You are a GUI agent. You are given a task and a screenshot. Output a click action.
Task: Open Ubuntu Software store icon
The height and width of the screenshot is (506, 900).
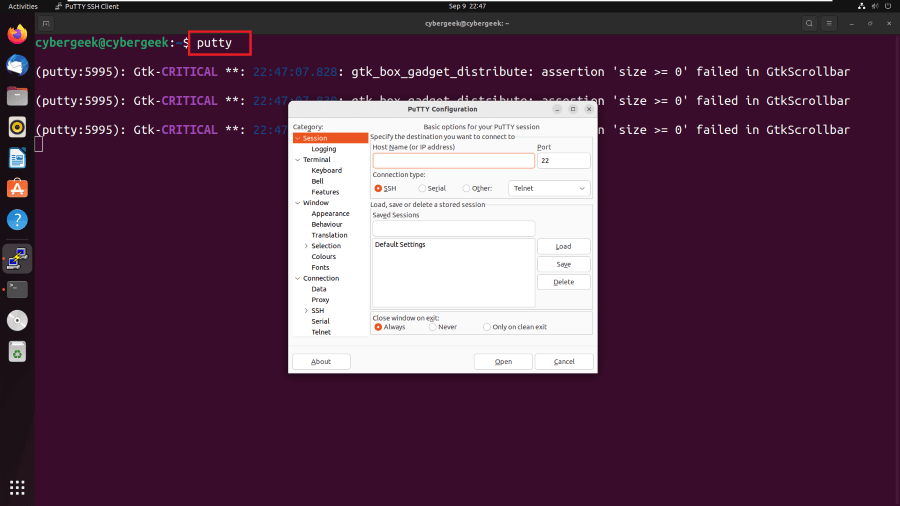17,189
